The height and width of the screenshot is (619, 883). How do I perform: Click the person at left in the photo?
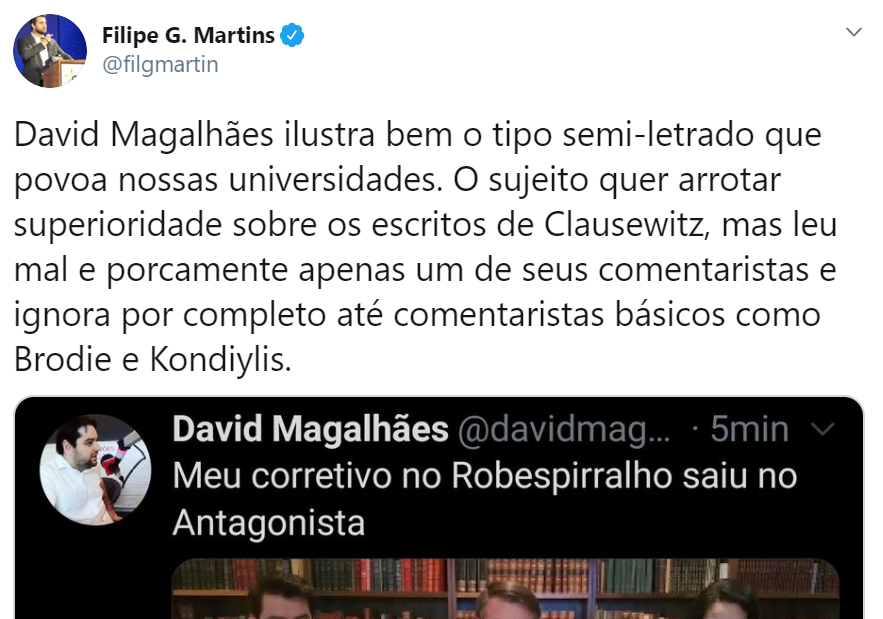pos(282,598)
